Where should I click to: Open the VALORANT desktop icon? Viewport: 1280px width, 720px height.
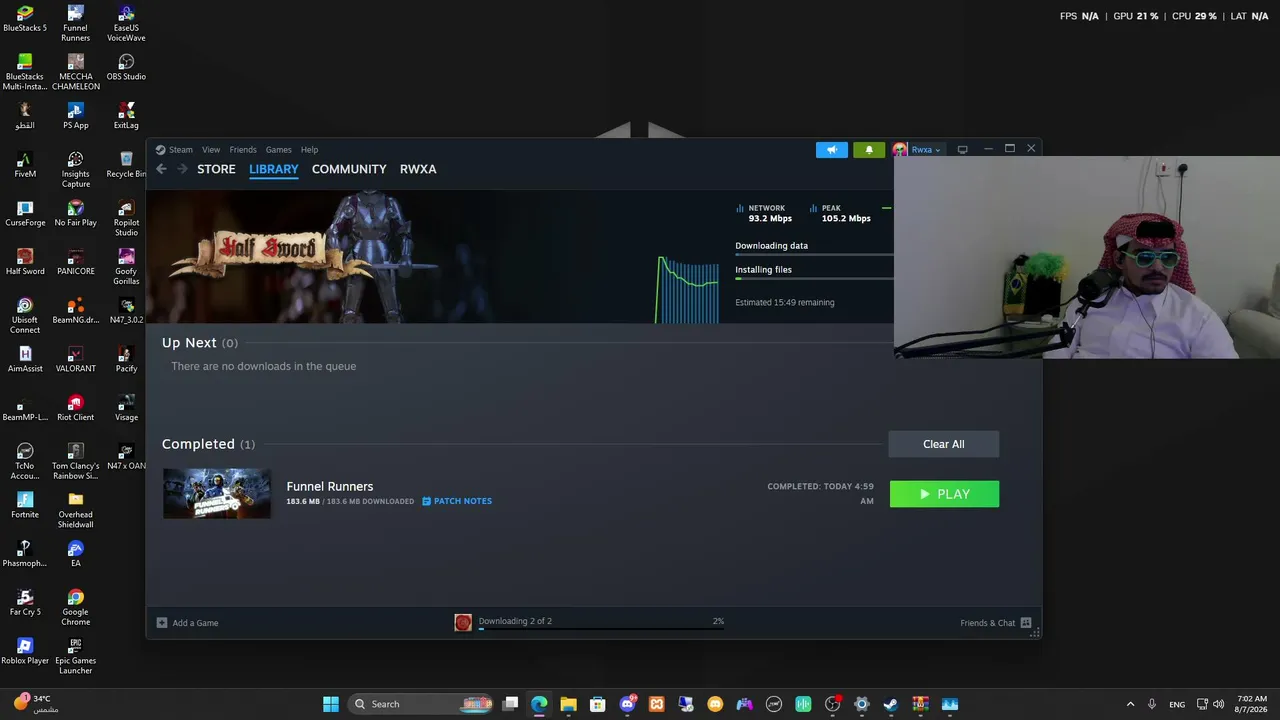[x=76, y=360]
